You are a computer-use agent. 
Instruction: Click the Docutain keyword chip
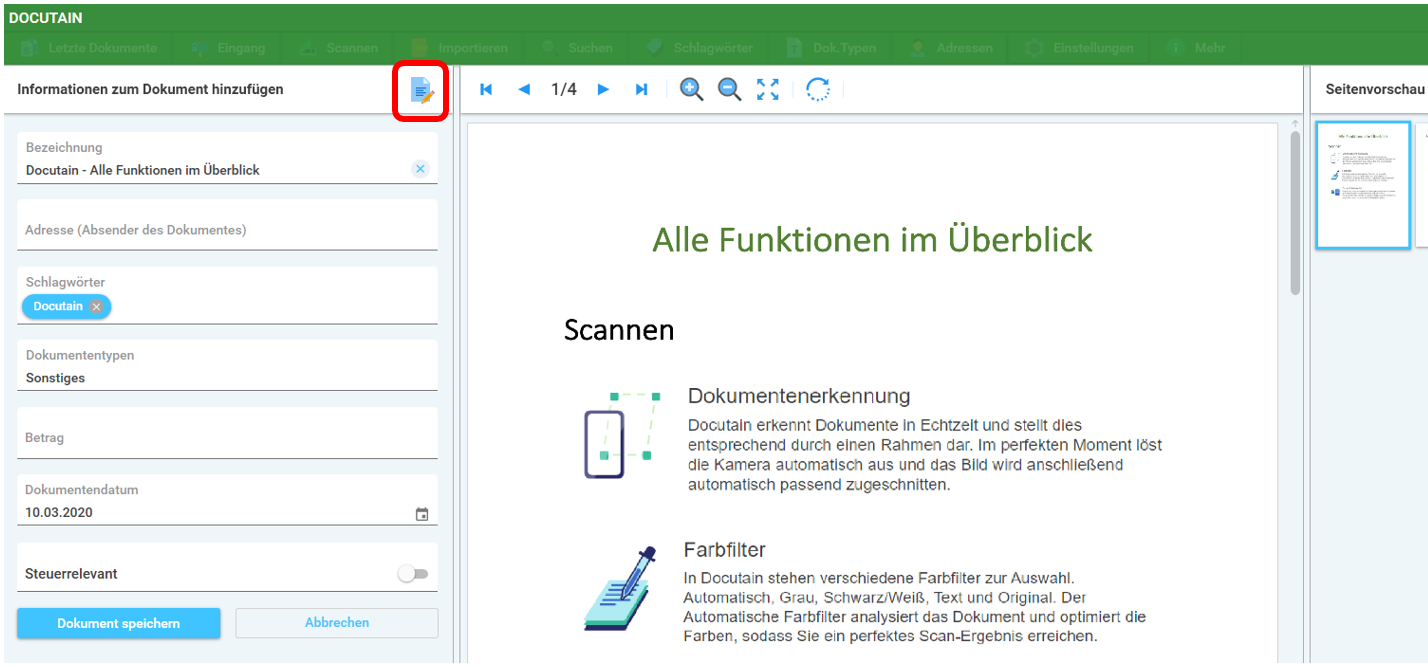pos(67,307)
